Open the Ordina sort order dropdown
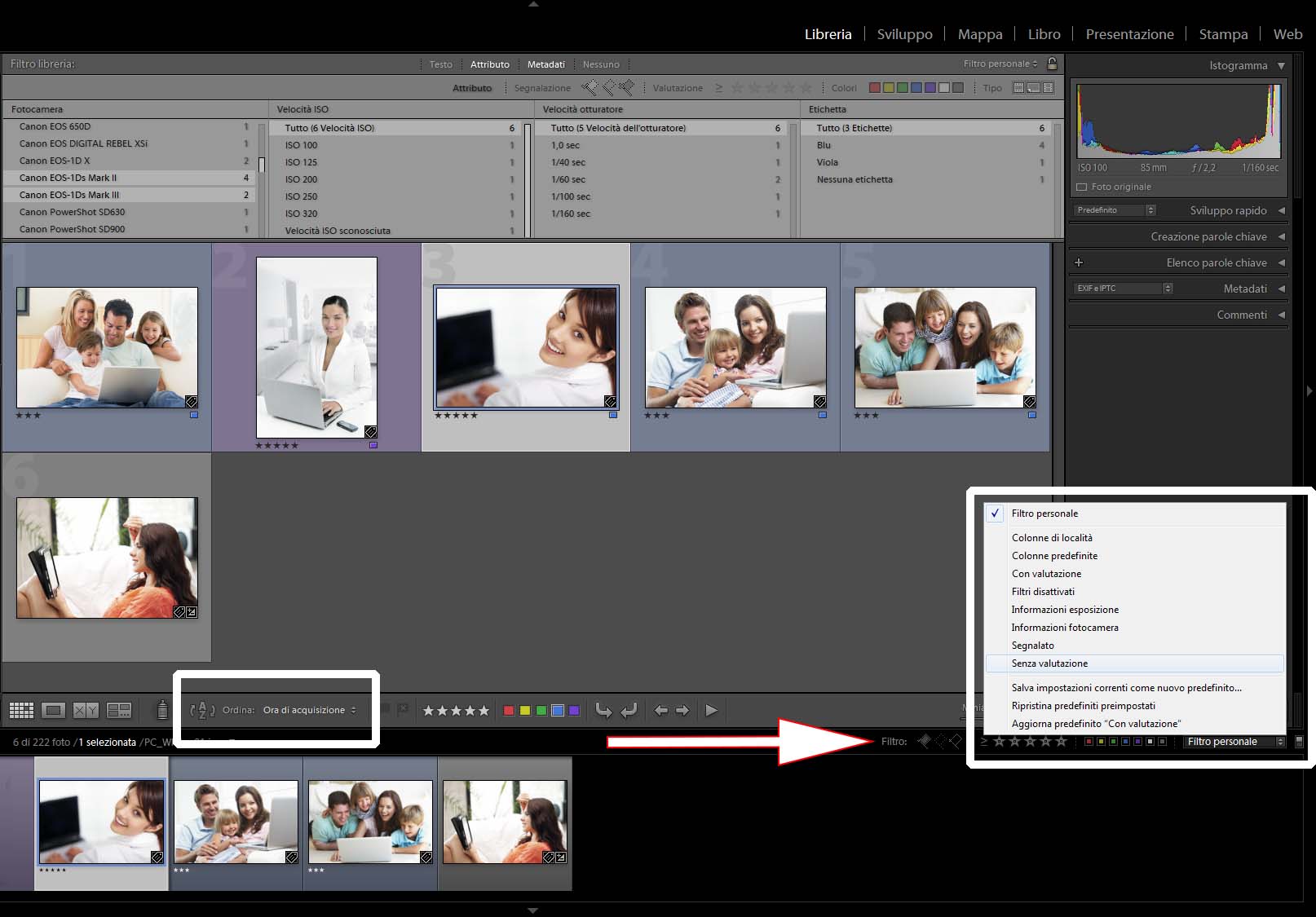The height and width of the screenshot is (917, 1316). tap(309, 711)
